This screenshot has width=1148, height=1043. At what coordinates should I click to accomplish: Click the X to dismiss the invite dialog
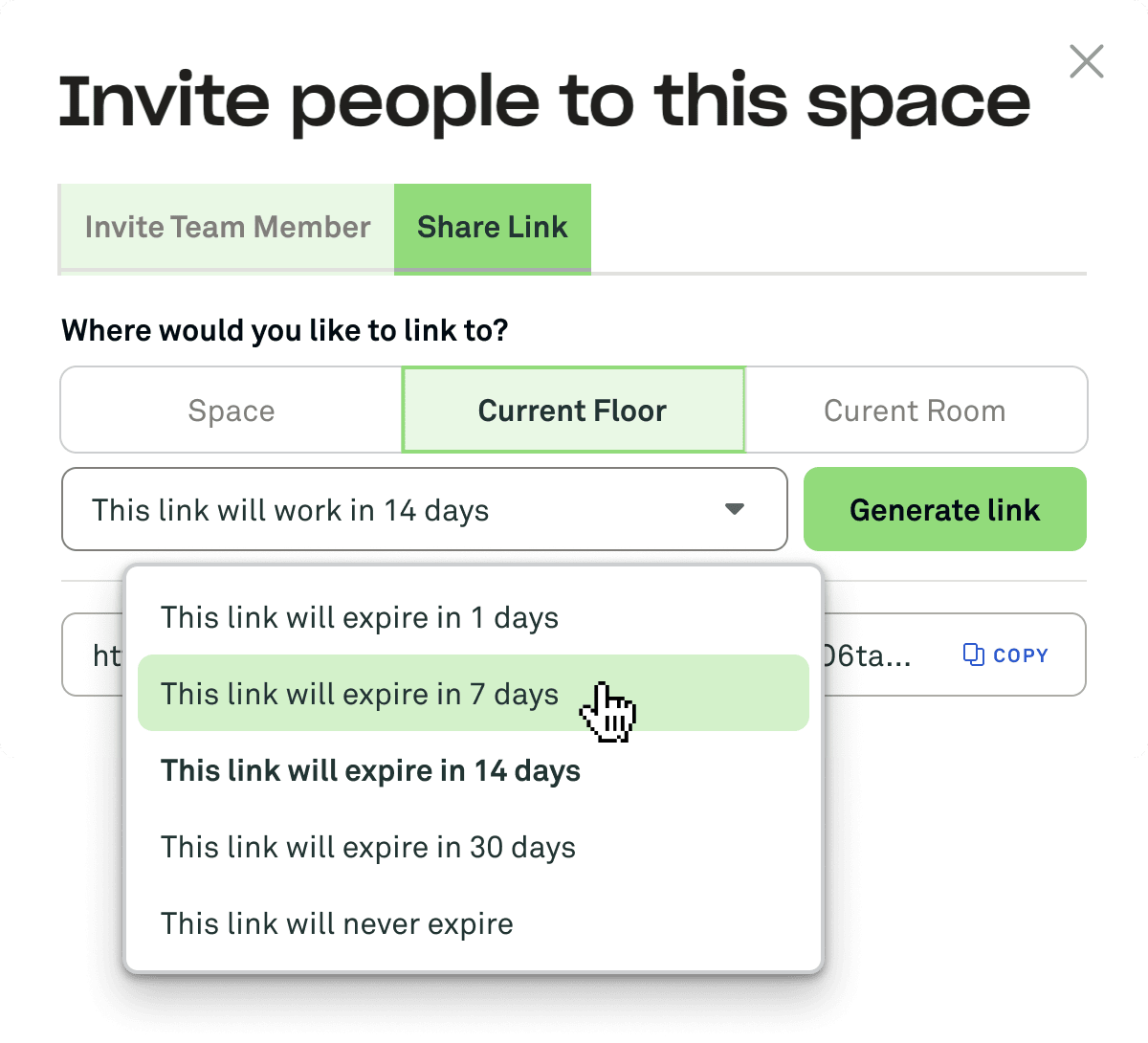point(1086,61)
